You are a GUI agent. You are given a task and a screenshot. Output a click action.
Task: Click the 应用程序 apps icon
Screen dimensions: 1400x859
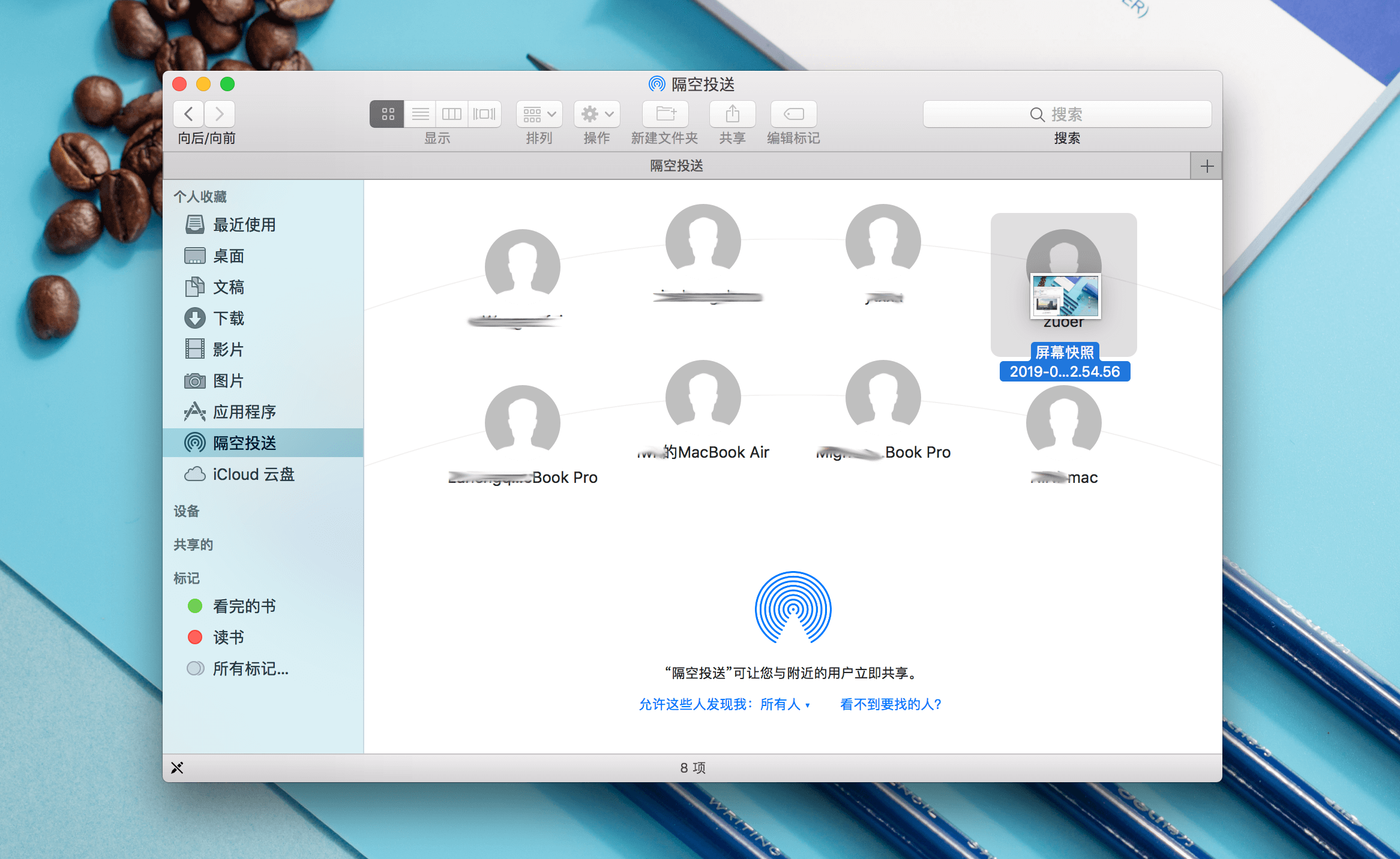[194, 412]
